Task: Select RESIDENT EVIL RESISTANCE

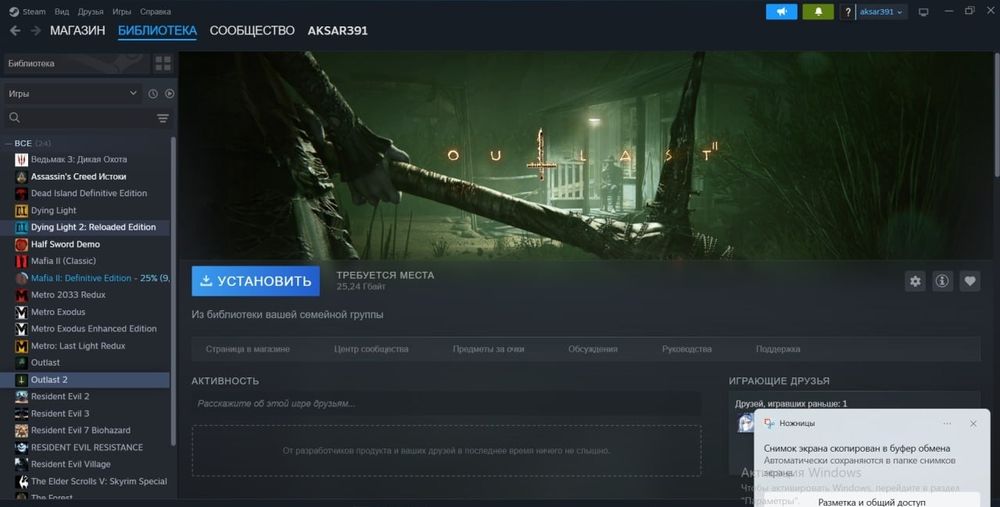Action: tap(86, 447)
